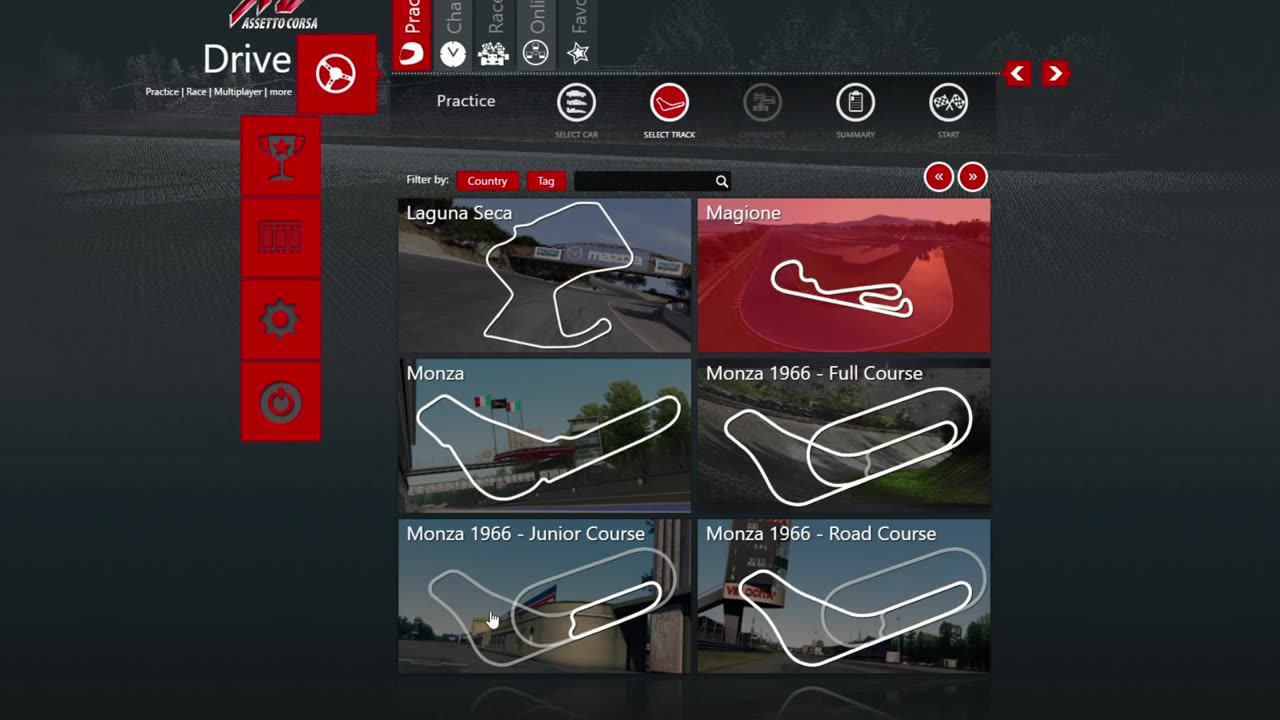
Task: Select the Laguna Seca track
Action: click(x=545, y=275)
